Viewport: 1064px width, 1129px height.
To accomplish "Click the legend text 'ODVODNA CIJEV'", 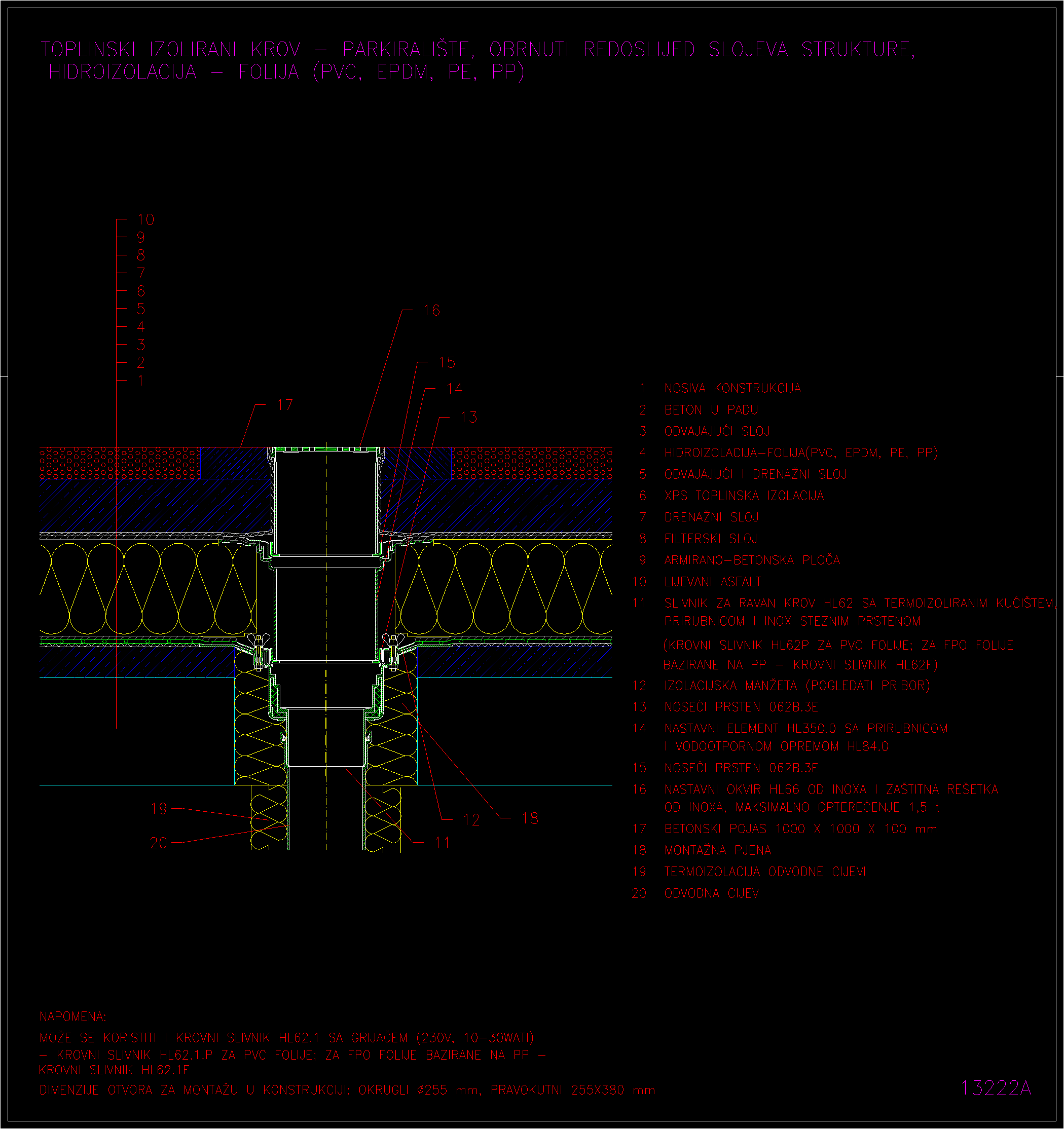I will [x=711, y=893].
